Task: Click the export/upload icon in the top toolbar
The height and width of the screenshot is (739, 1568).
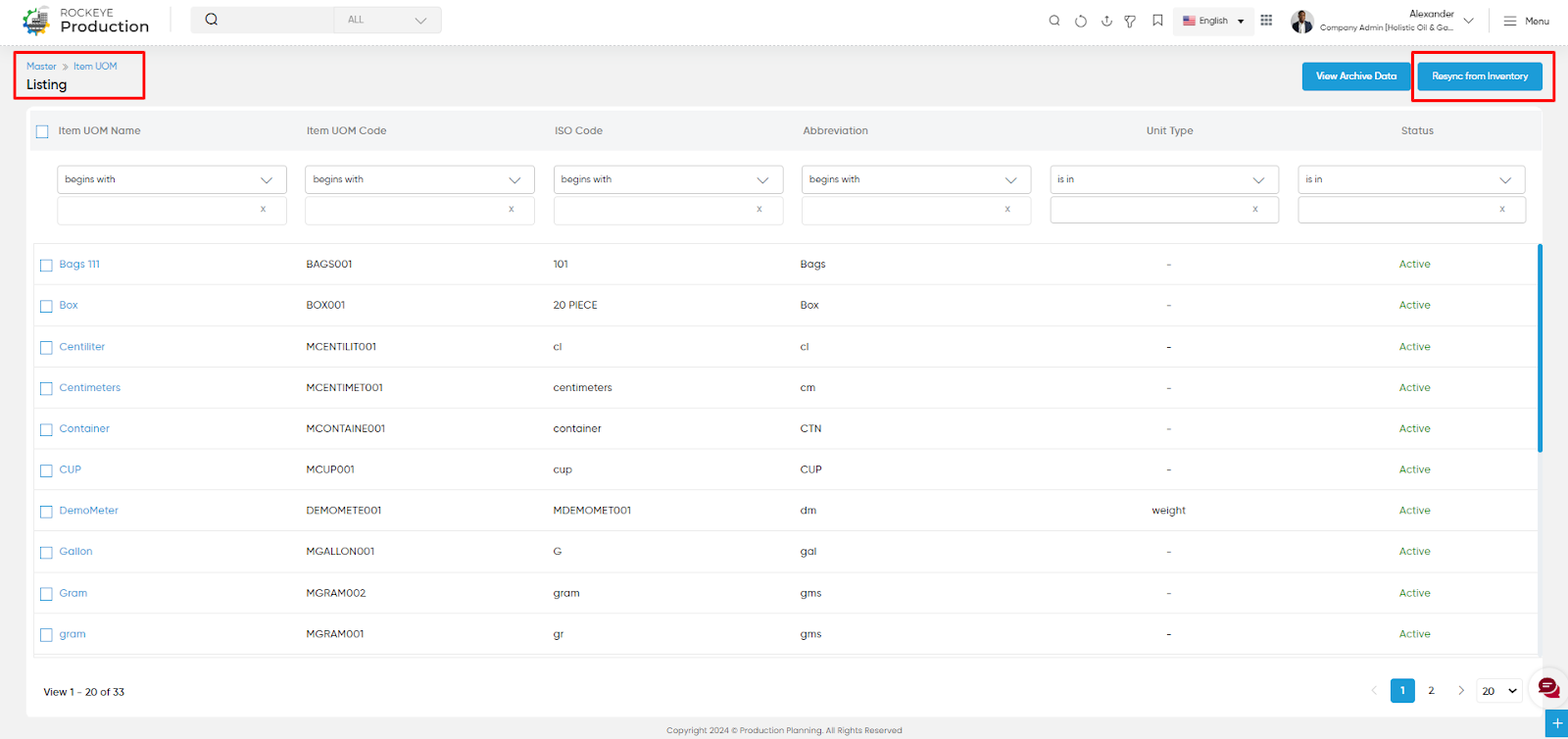Action: (x=1106, y=21)
